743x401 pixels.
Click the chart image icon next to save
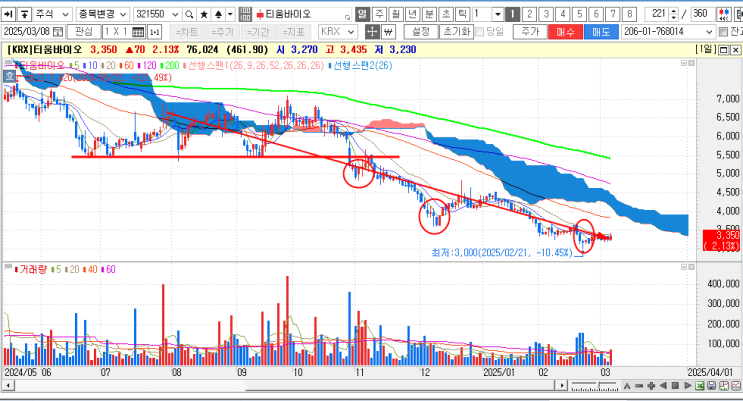coord(724,386)
